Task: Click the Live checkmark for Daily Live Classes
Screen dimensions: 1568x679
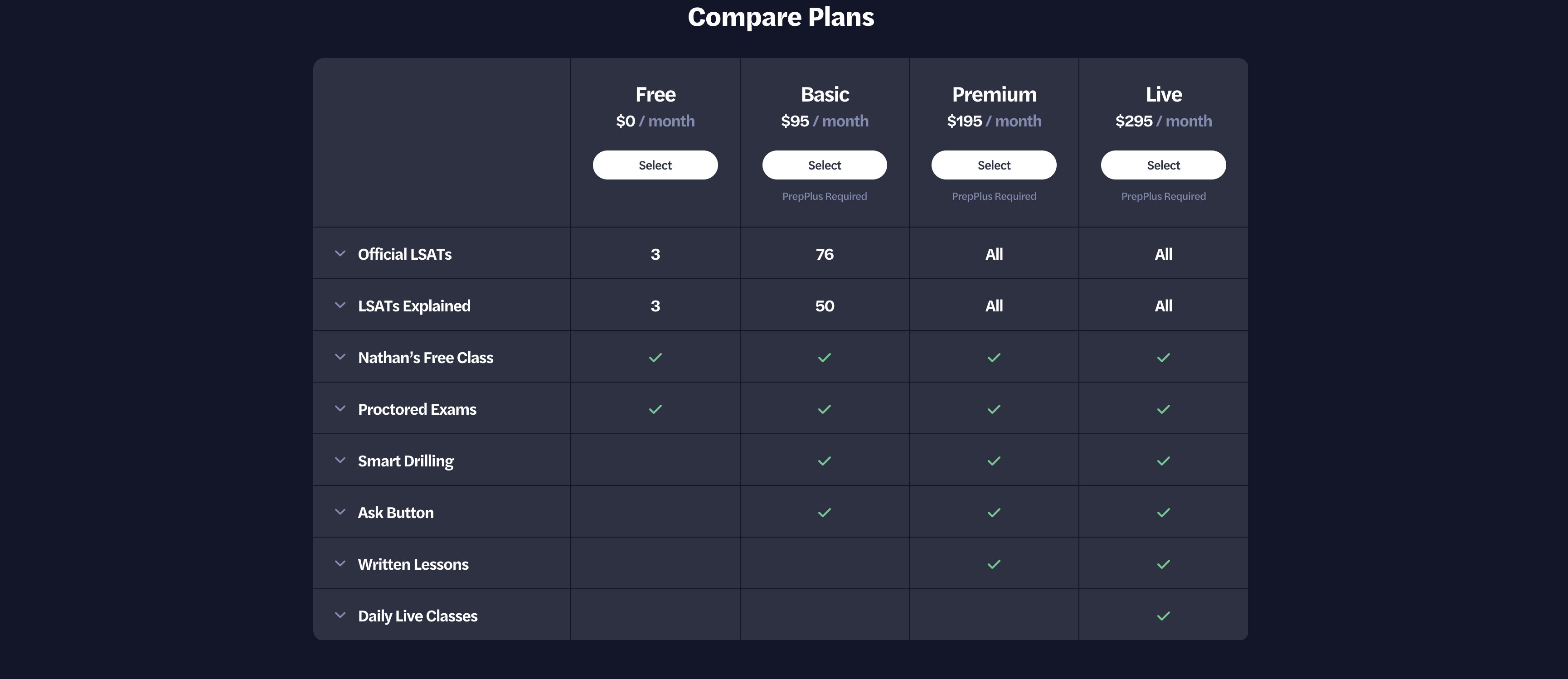Action: click(1163, 616)
